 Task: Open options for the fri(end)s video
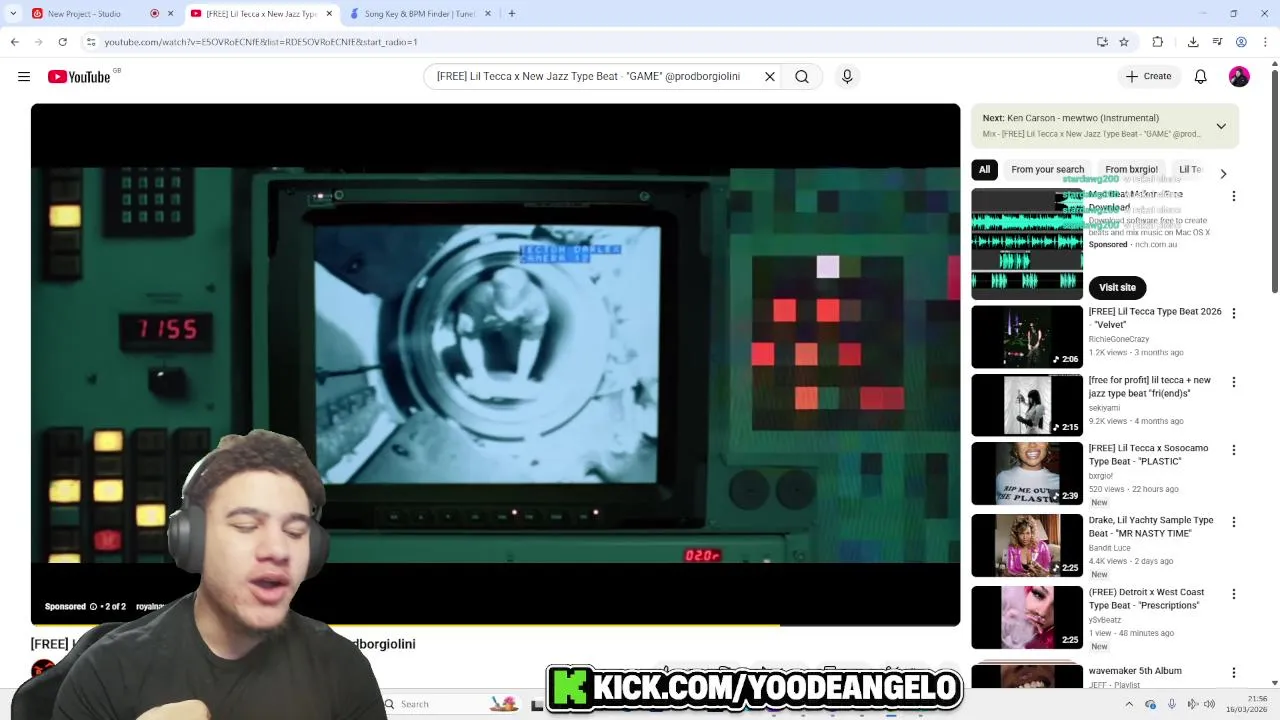point(1233,382)
